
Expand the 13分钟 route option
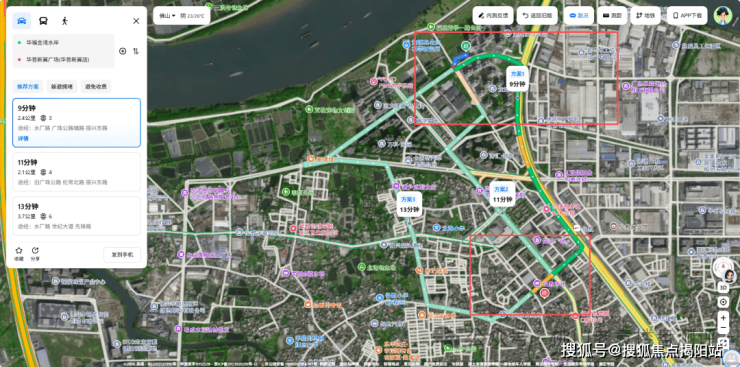coord(76,216)
